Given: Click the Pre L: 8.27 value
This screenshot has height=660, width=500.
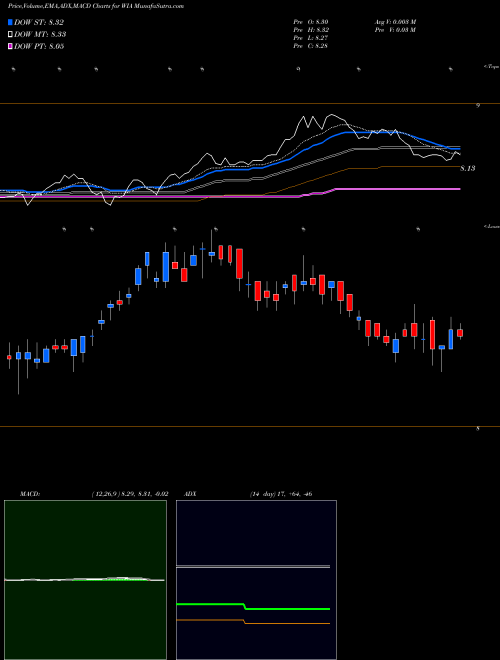Looking at the screenshot, I should tap(311, 38).
